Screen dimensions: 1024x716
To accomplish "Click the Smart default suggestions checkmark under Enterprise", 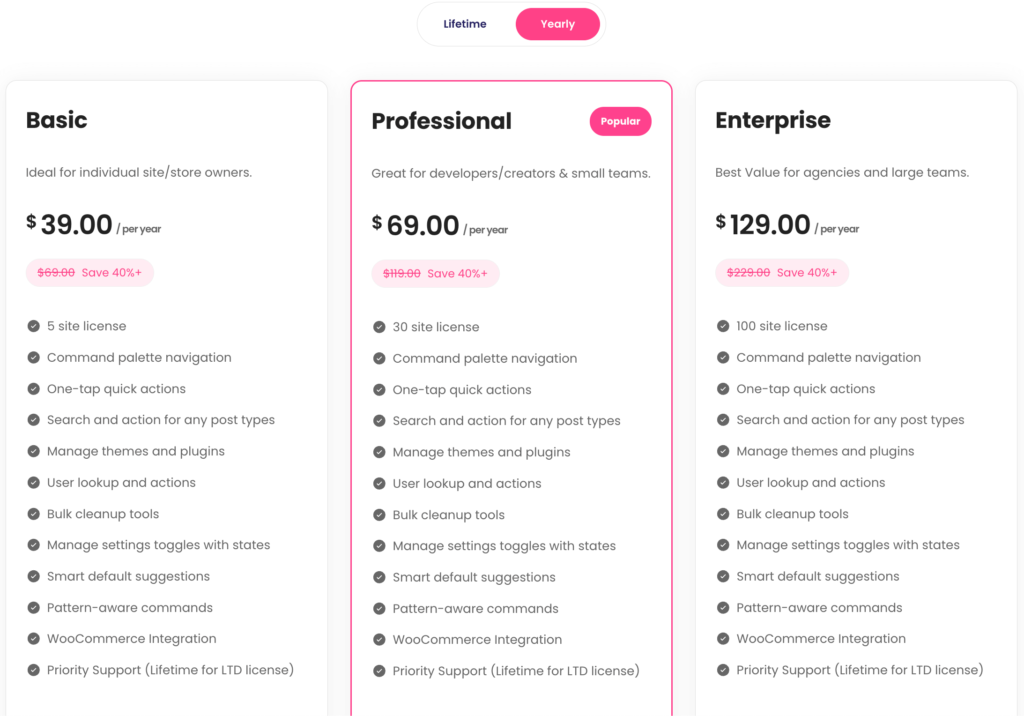I will pyautogui.click(x=723, y=577).
